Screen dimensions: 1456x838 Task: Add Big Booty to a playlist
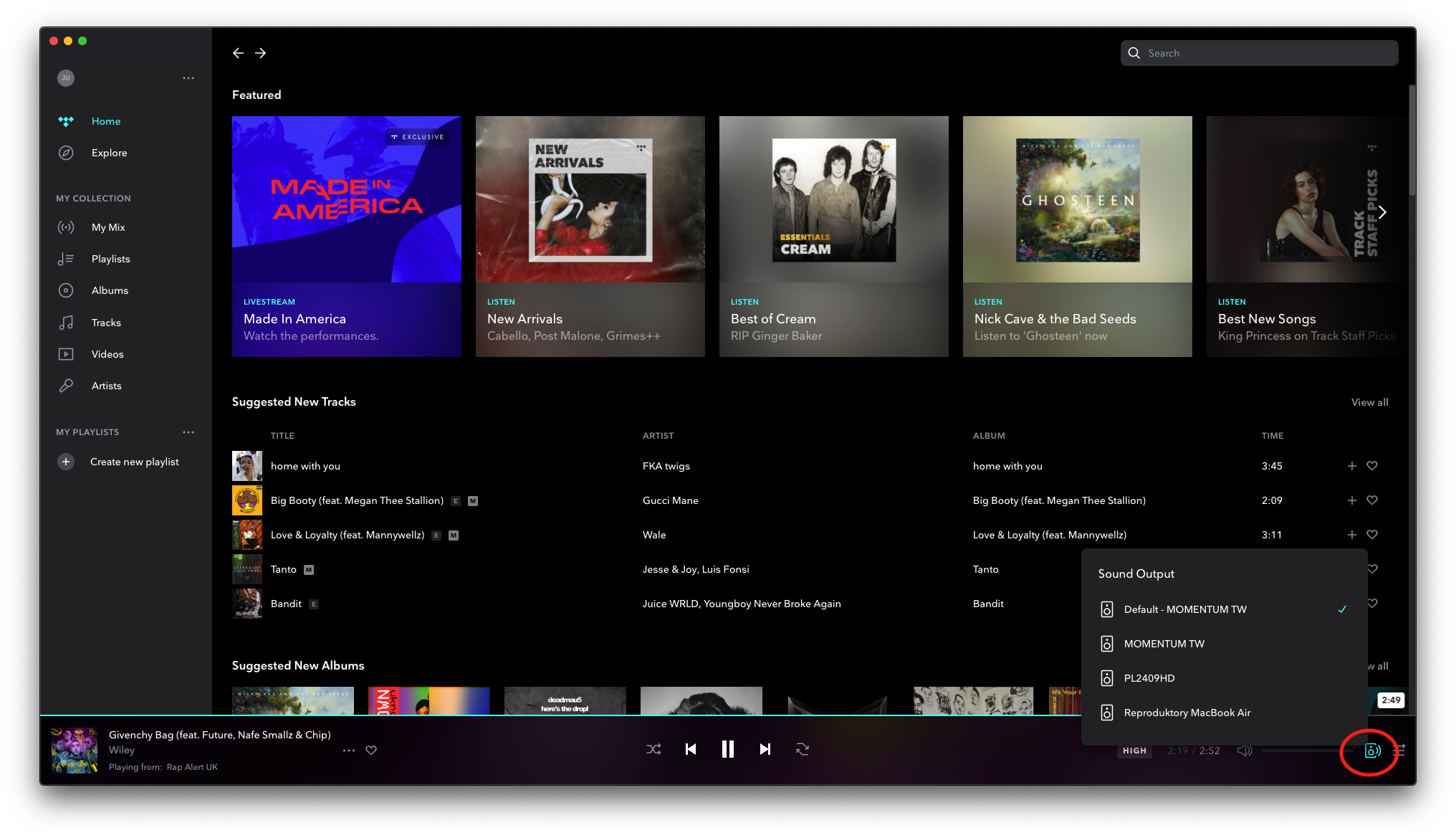[x=1352, y=500]
